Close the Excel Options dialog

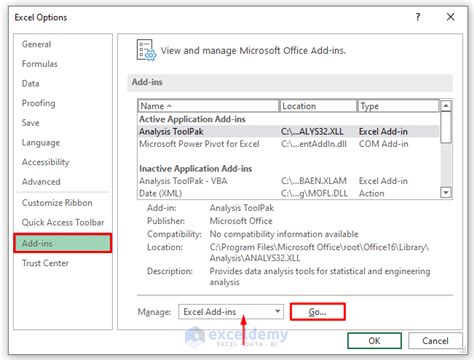click(450, 17)
